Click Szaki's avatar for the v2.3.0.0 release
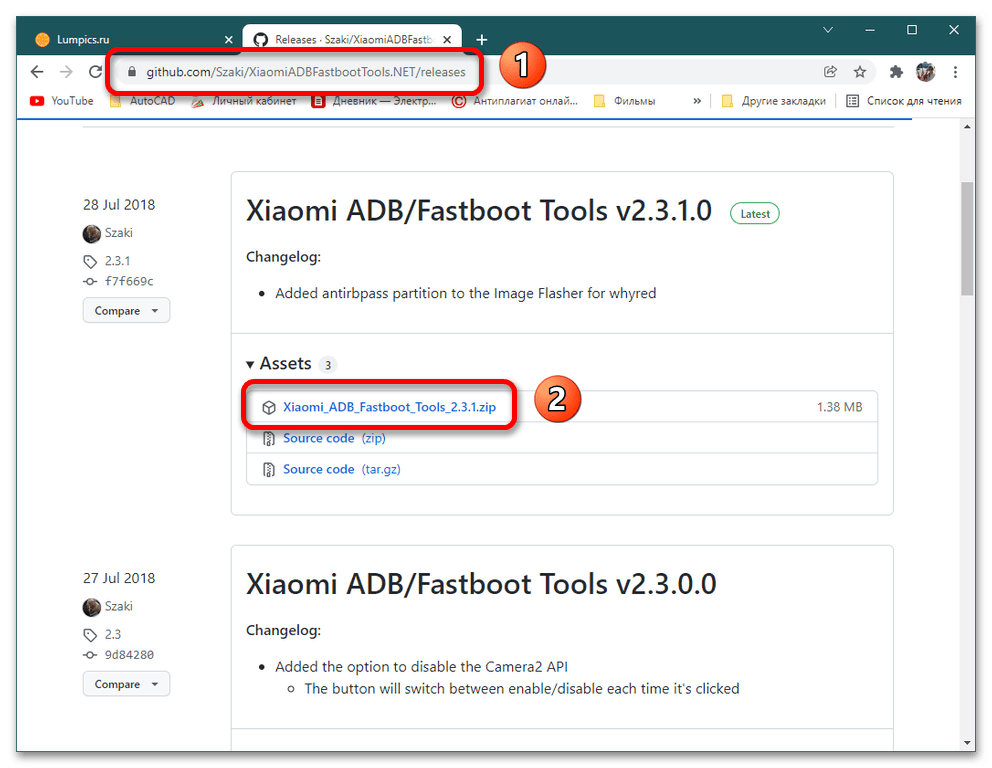The image size is (992, 768). click(92, 607)
